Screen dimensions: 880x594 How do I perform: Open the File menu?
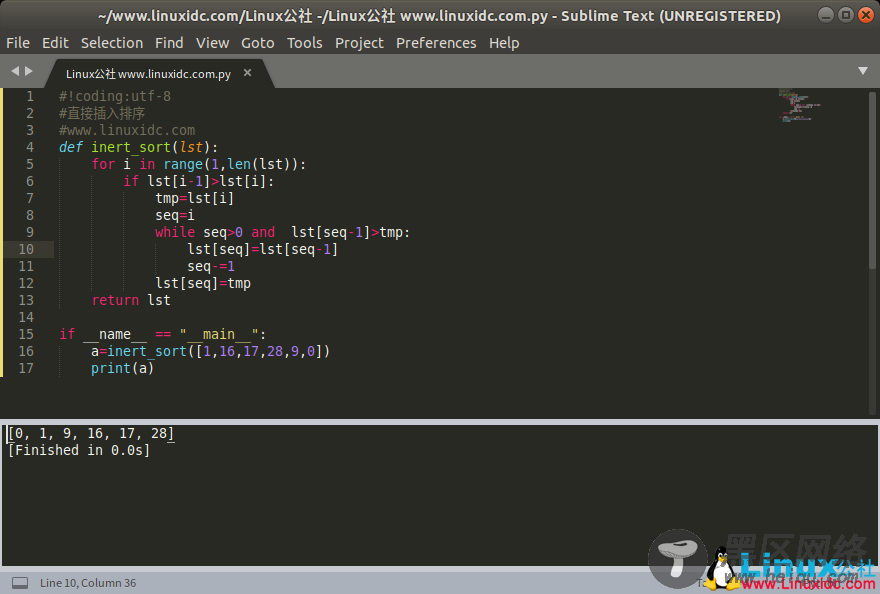[x=18, y=43]
